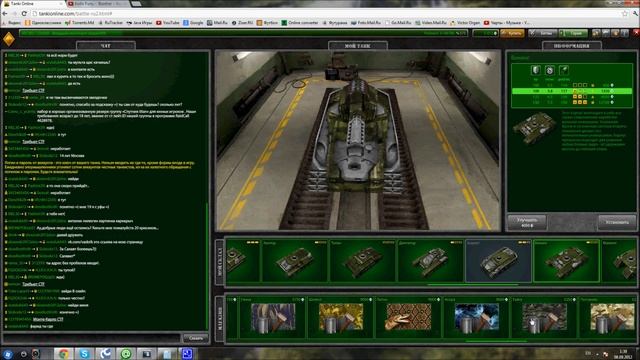Select the highlighted bright green upgrade row
Viewport: 640px width, 360px height.
pyautogui.click(x=572, y=91)
